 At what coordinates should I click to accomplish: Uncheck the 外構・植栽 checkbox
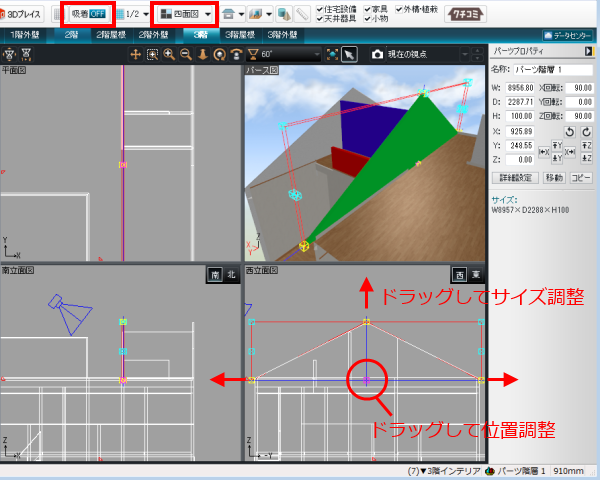400,8
